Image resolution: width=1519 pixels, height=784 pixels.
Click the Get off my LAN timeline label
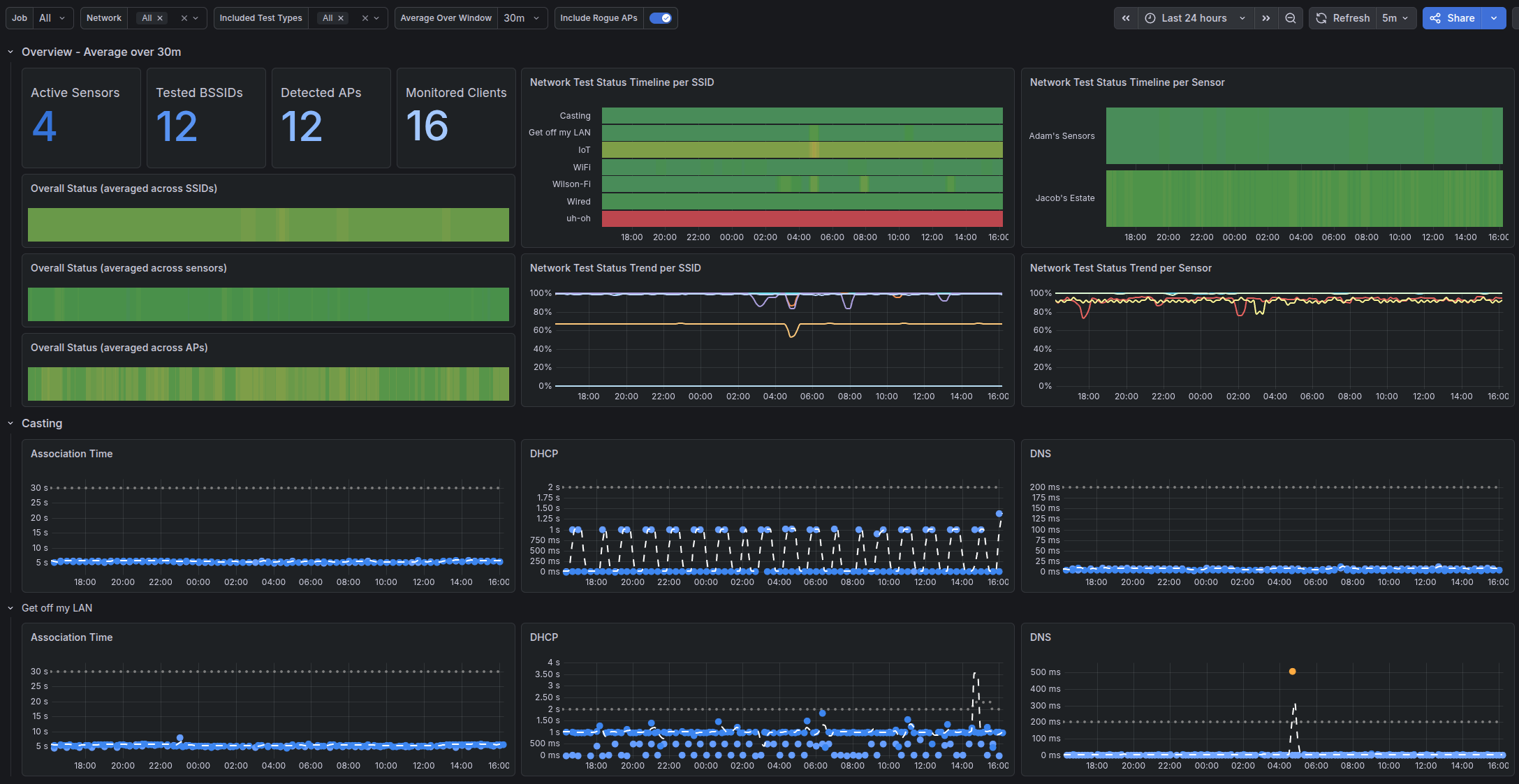[559, 133]
